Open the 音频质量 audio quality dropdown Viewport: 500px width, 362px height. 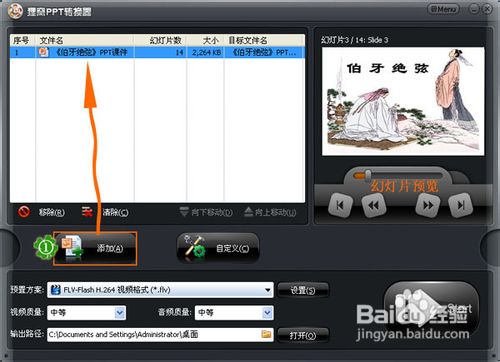267,313
